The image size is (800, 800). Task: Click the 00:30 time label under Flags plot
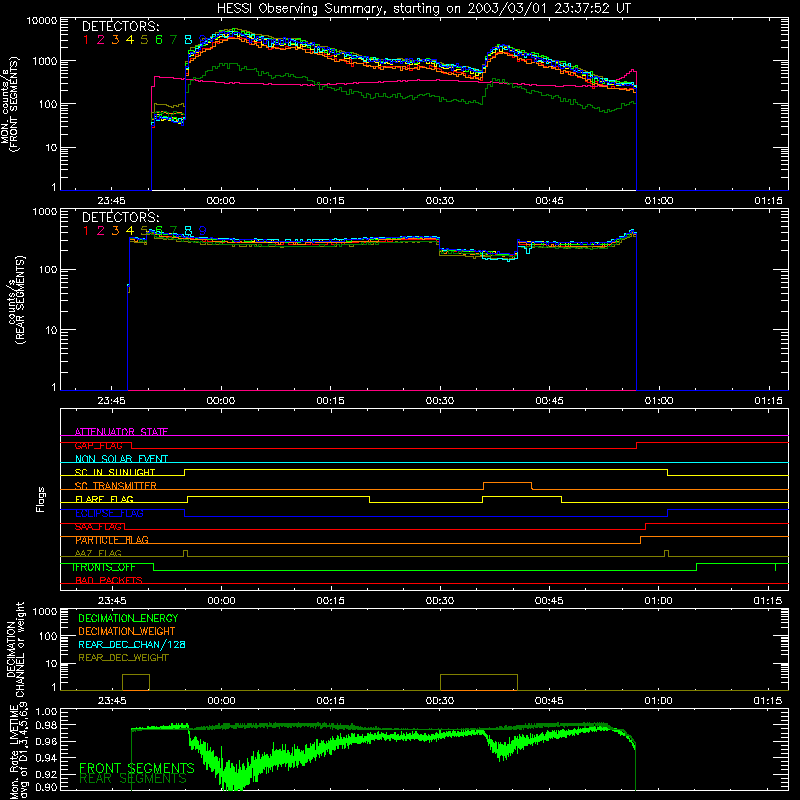[x=440, y=601]
